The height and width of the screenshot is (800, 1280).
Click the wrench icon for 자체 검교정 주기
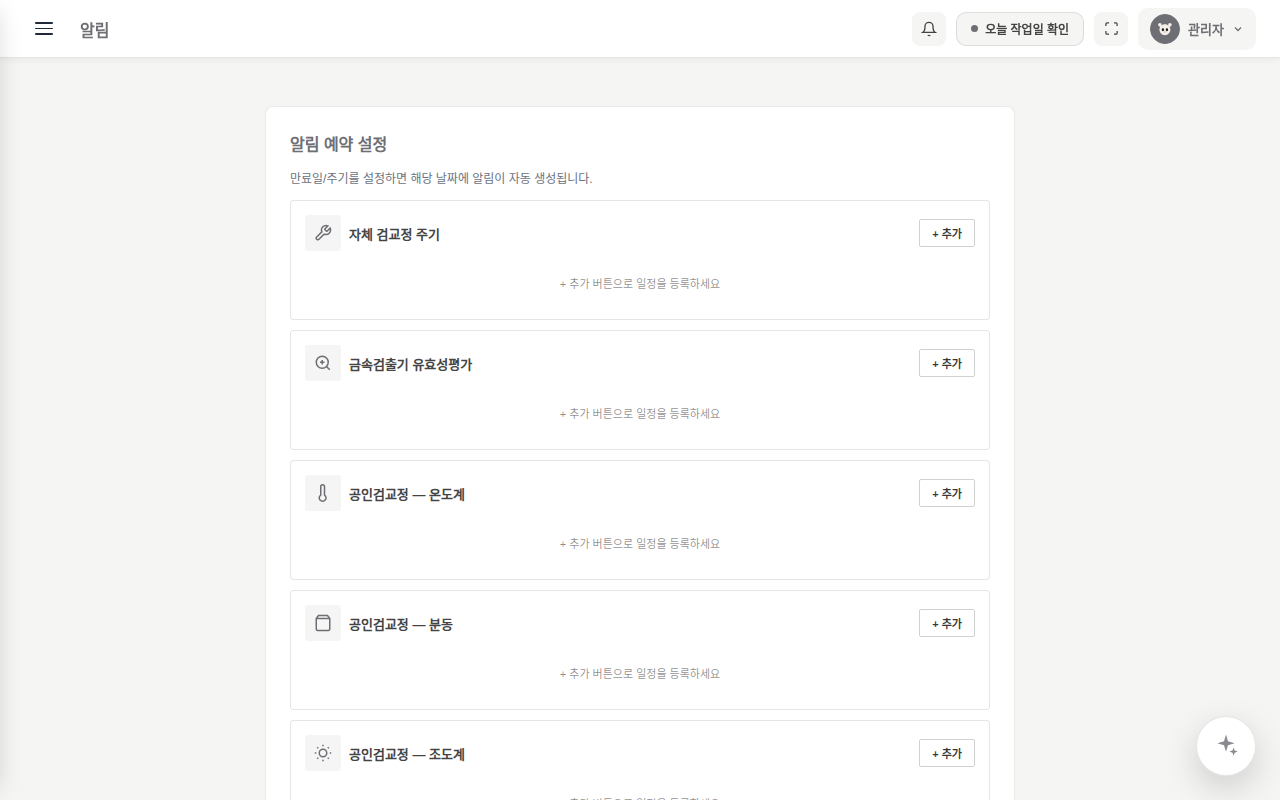tap(323, 233)
